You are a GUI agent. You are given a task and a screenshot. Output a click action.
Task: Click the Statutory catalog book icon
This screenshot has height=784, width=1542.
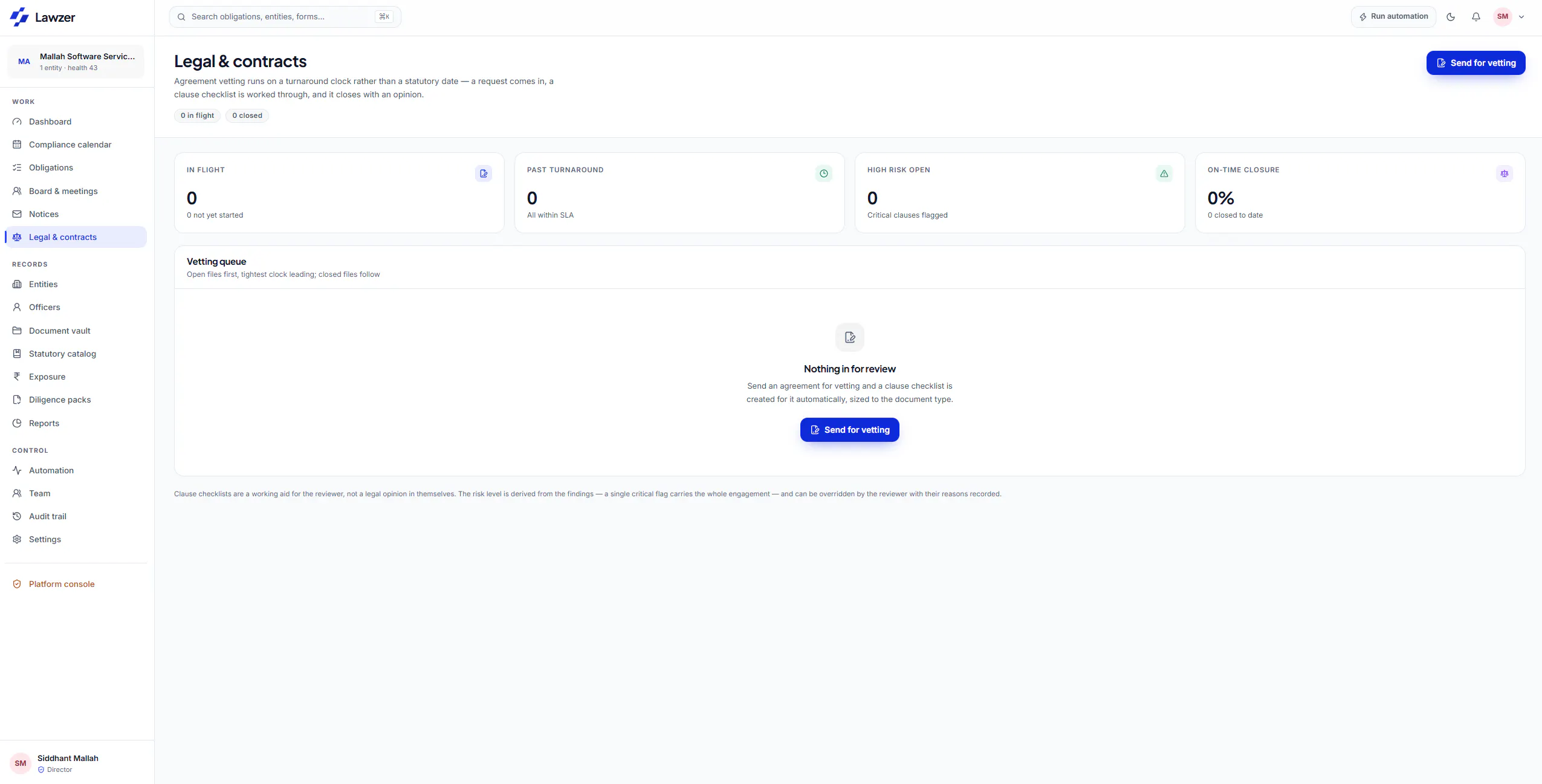17,354
